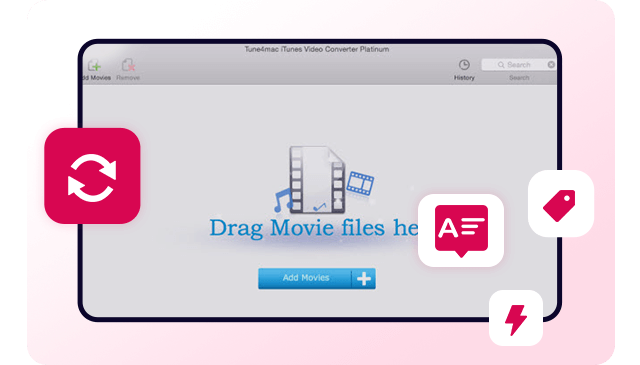640x365 pixels.
Task: Click the Drag Movie files here text
Action: point(314,228)
